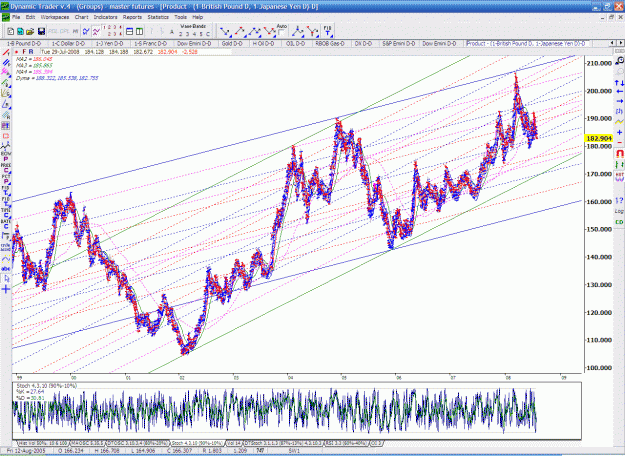
Task: Open the Statistics menu
Action: click(x=158, y=17)
